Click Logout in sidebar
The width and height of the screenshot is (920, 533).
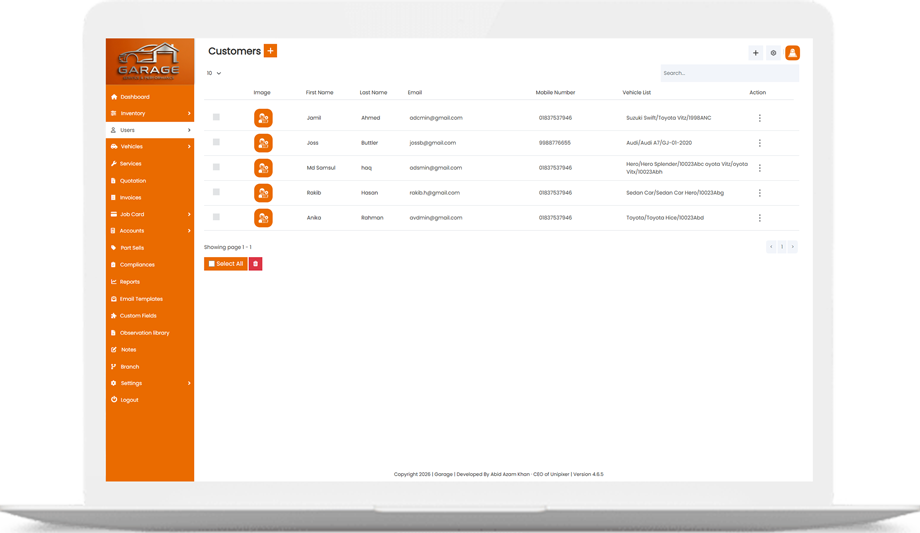(150, 400)
